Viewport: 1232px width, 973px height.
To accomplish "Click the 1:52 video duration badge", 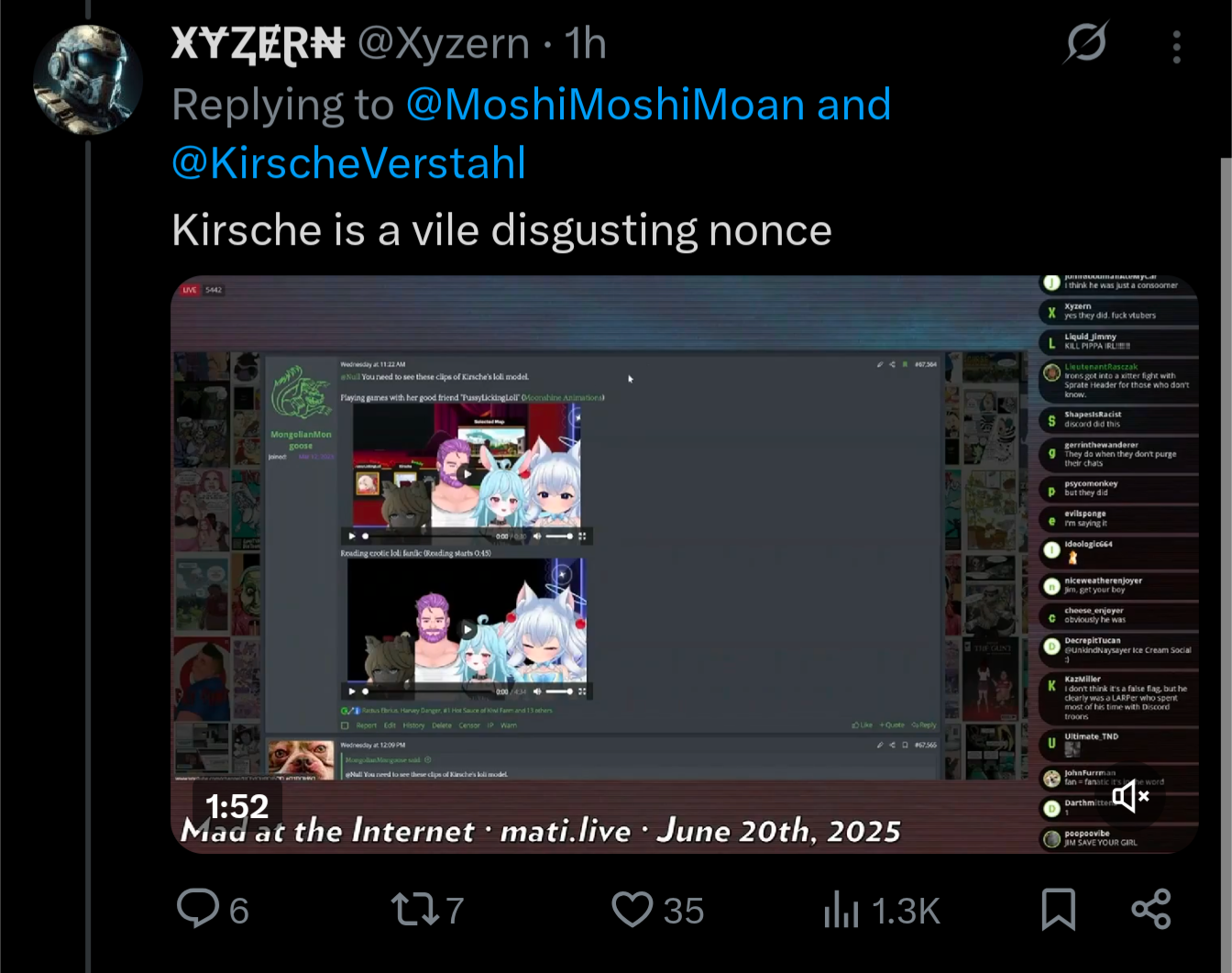I will tap(236, 807).
